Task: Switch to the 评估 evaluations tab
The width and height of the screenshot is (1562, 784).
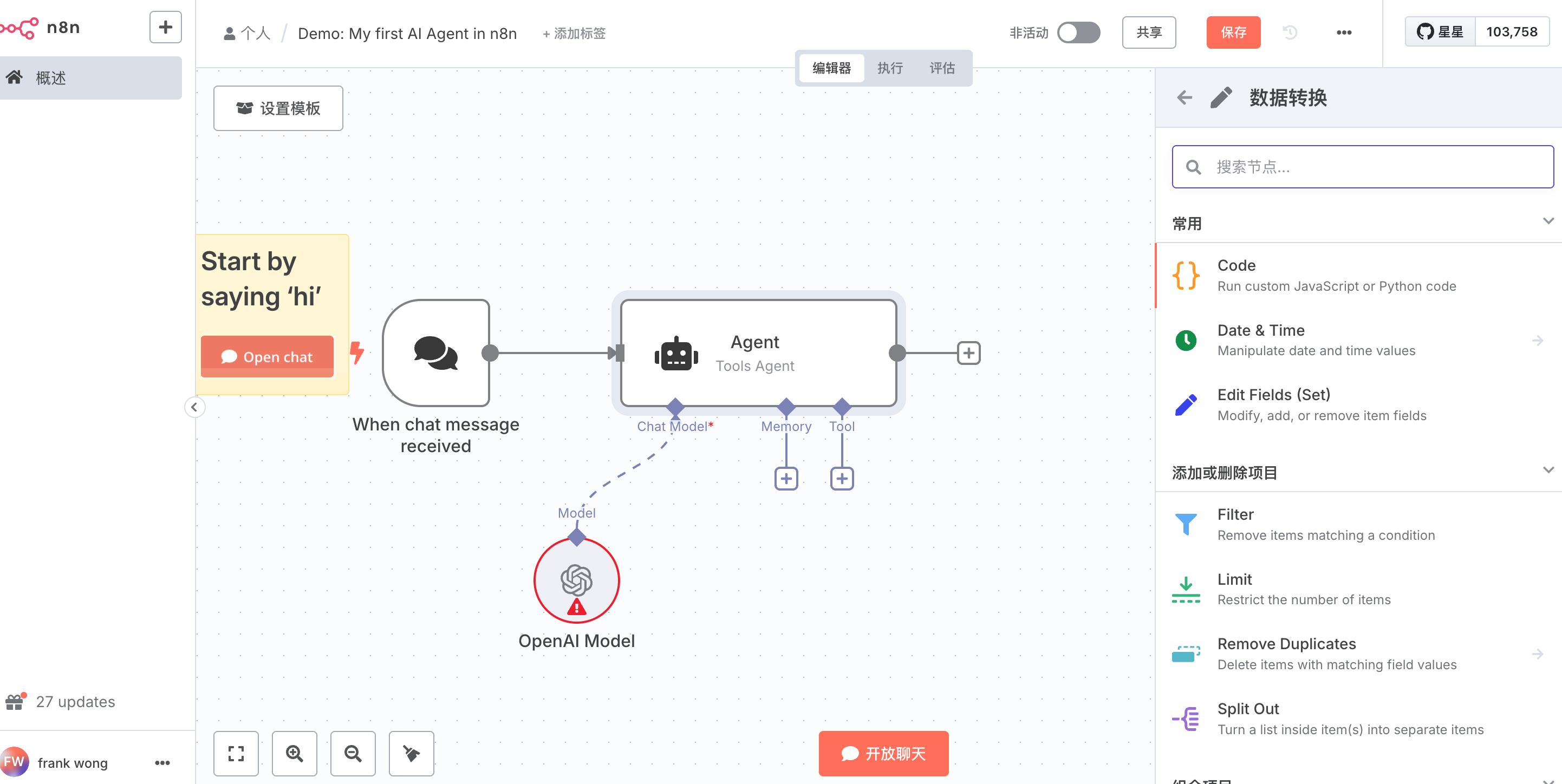Action: click(x=942, y=68)
